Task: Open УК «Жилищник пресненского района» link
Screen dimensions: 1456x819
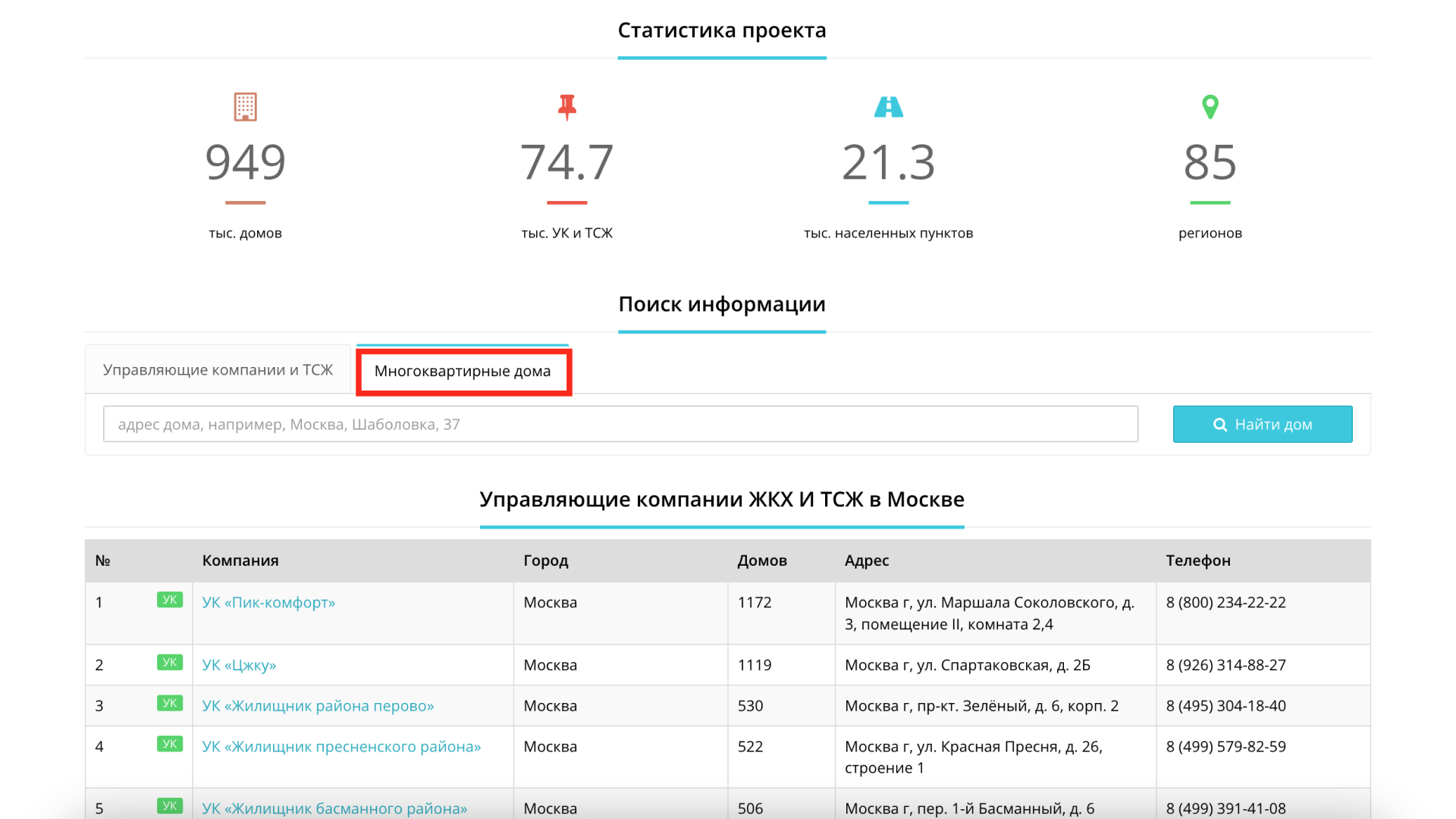Action: (341, 747)
